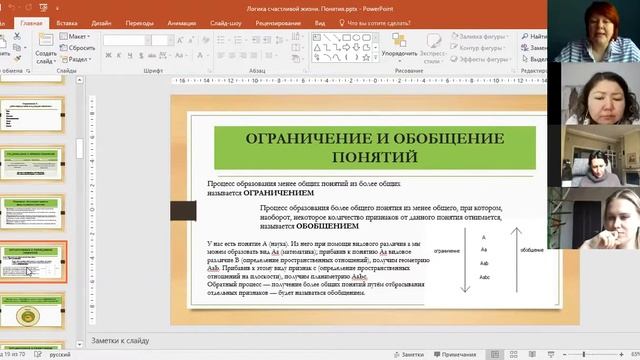Click the Italic К formatting icon
This screenshot has height=360, width=640.
[119, 55]
